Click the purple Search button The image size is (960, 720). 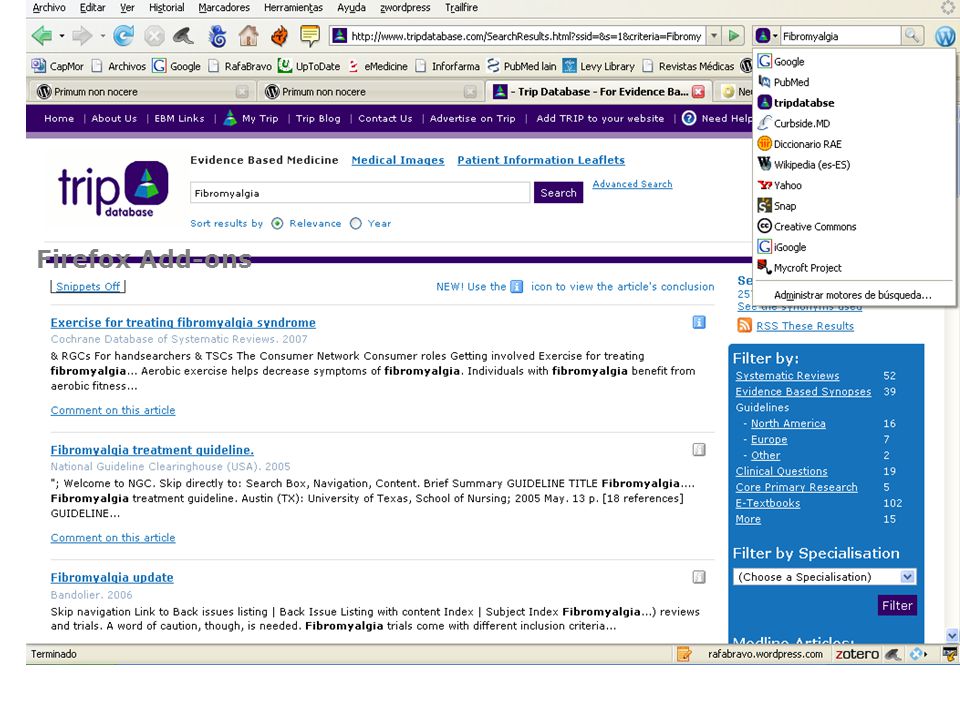pos(558,193)
